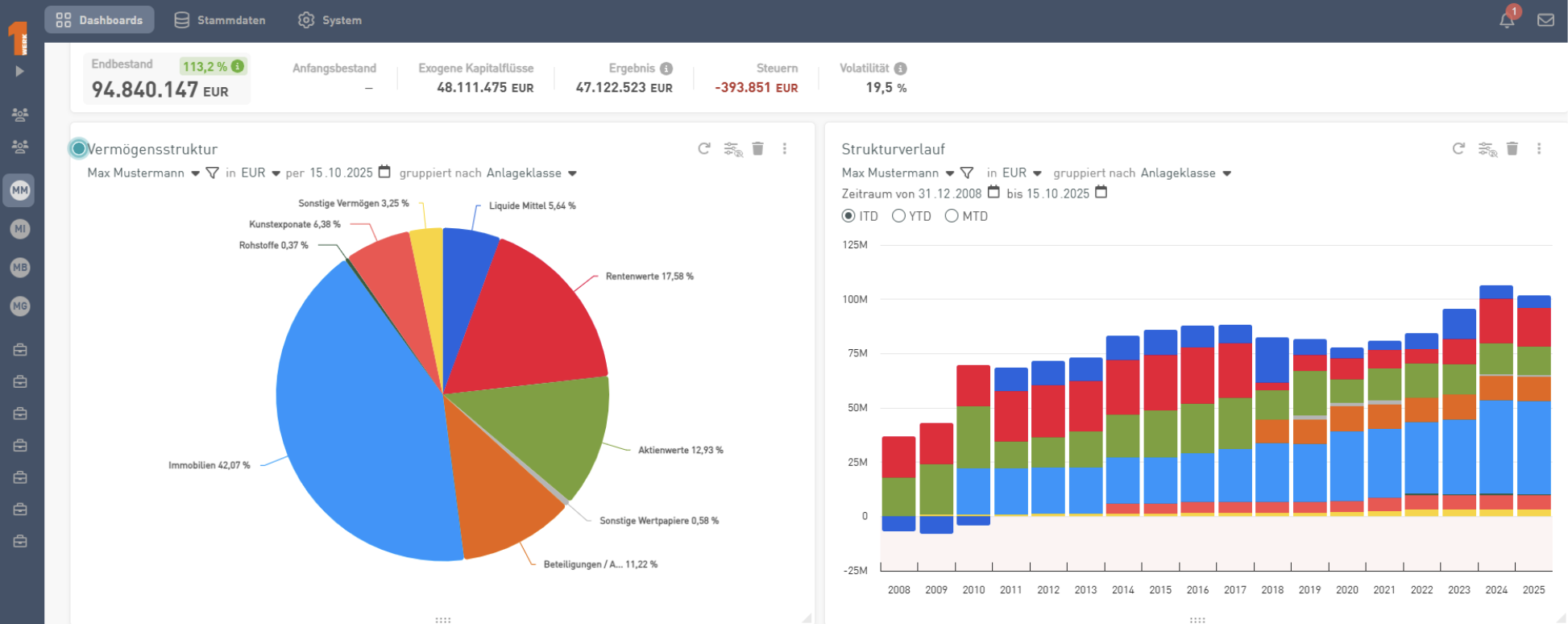Open the Stammdaten menu
The width and height of the screenshot is (1568, 624).
click(220, 20)
